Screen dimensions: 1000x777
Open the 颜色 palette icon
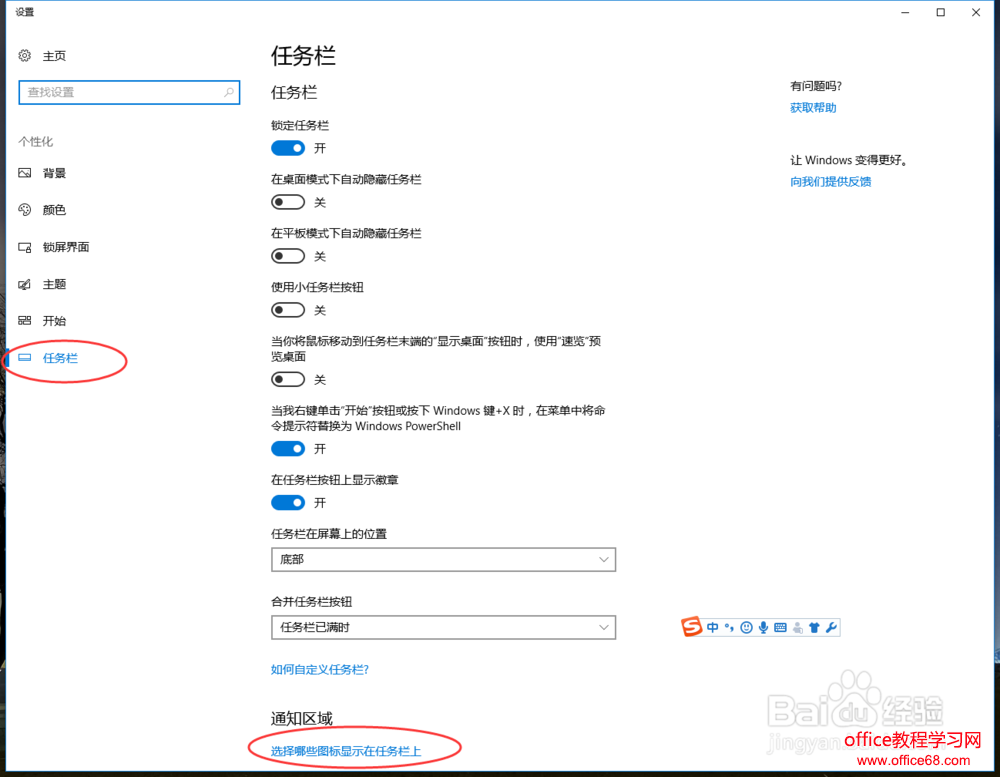[25, 210]
